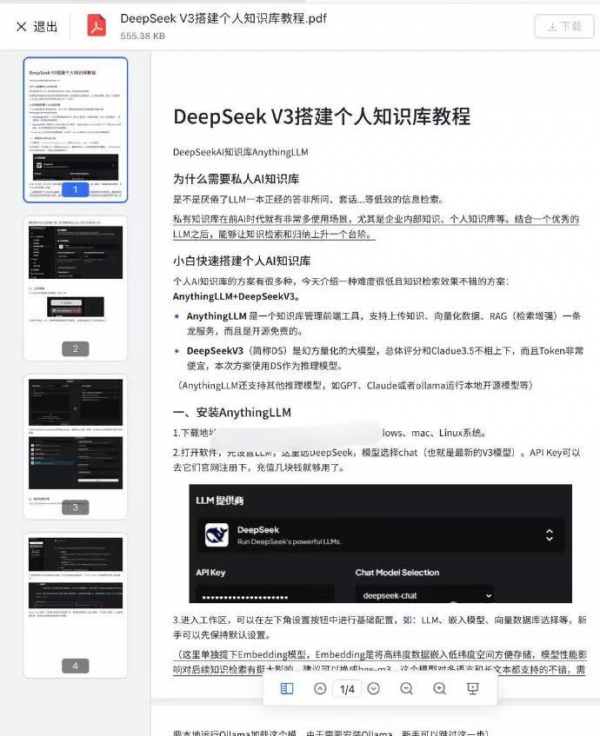The height and width of the screenshot is (736, 600).
Task: Click the Chat Model Selection label
Action: click(397, 573)
